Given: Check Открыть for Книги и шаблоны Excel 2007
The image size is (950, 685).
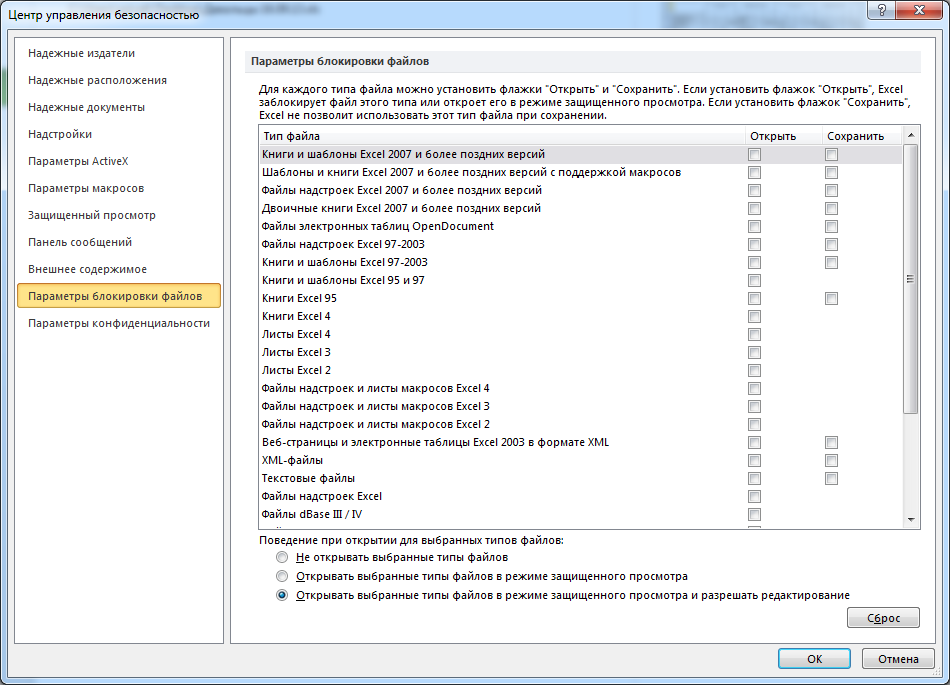Looking at the screenshot, I should tap(754, 155).
